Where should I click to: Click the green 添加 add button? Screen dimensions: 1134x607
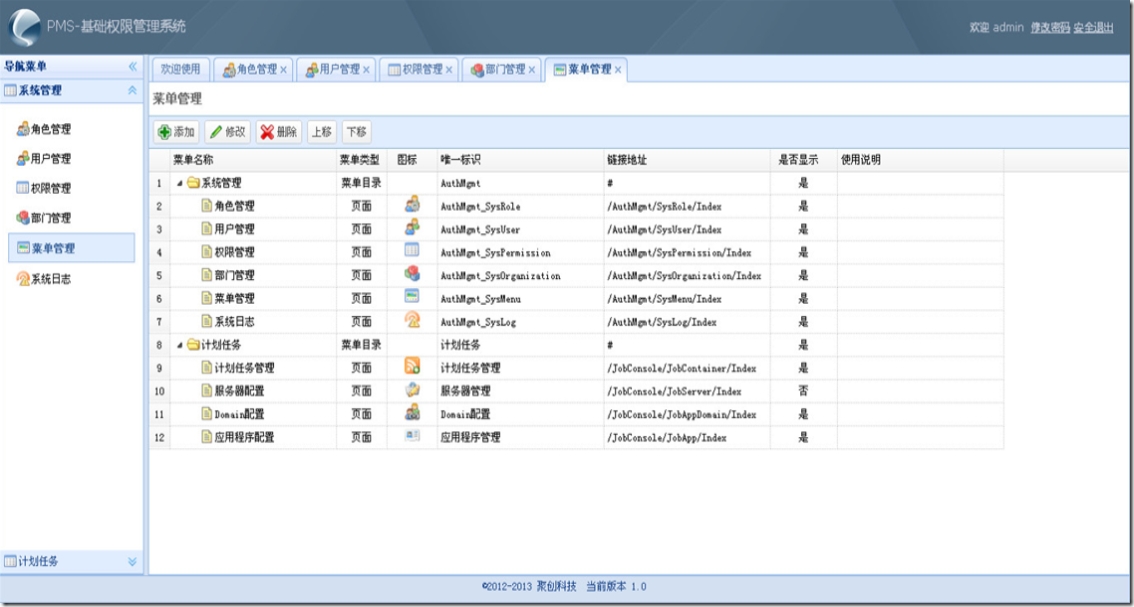click(176, 132)
